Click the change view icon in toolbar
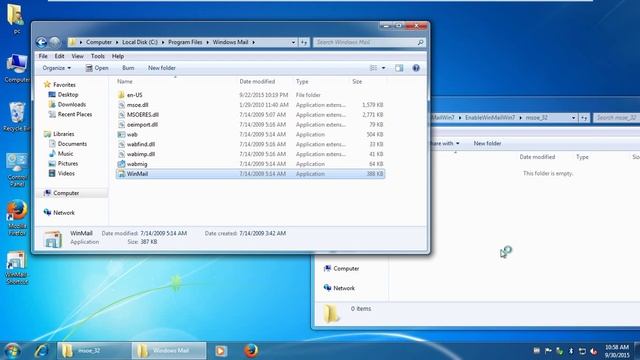This screenshot has height=360, width=640. pyautogui.click(x=373, y=68)
